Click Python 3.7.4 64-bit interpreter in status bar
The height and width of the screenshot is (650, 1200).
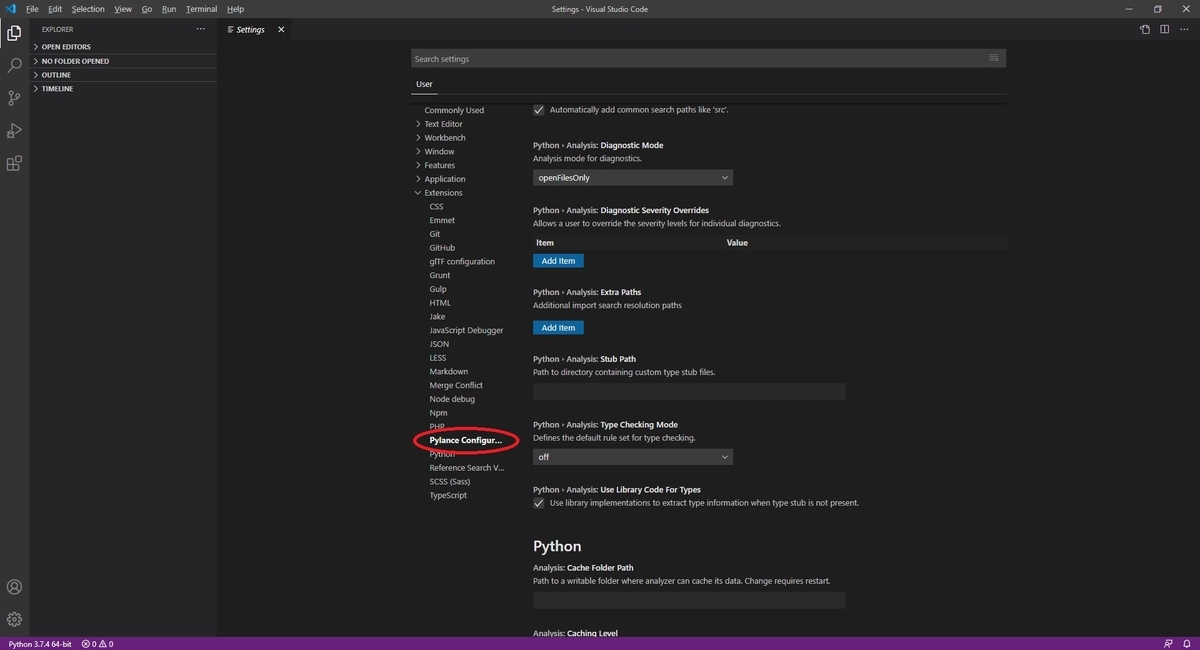(x=40, y=644)
